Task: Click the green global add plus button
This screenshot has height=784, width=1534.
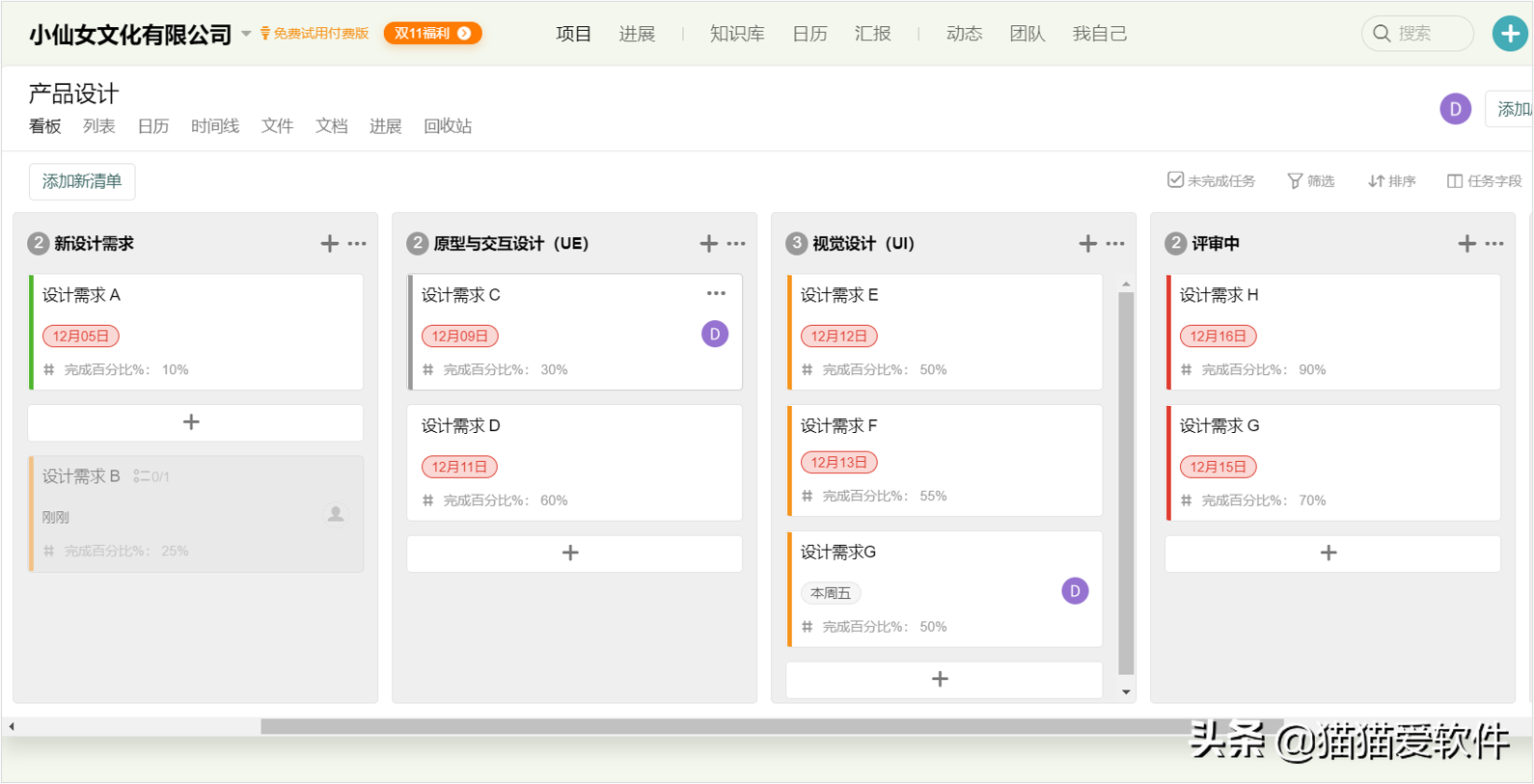Action: click(1510, 34)
